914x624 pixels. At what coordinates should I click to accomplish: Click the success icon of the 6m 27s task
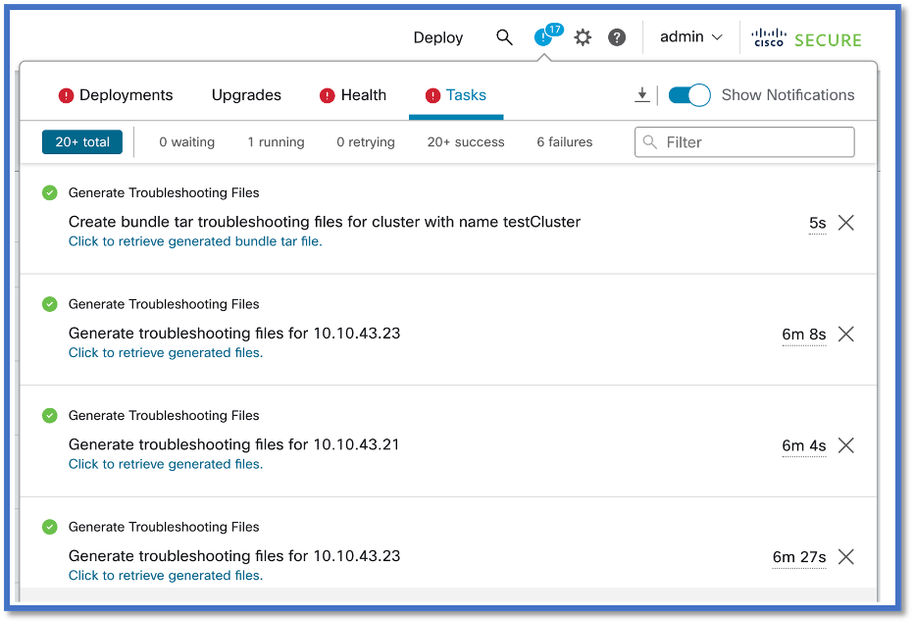[x=50, y=527]
